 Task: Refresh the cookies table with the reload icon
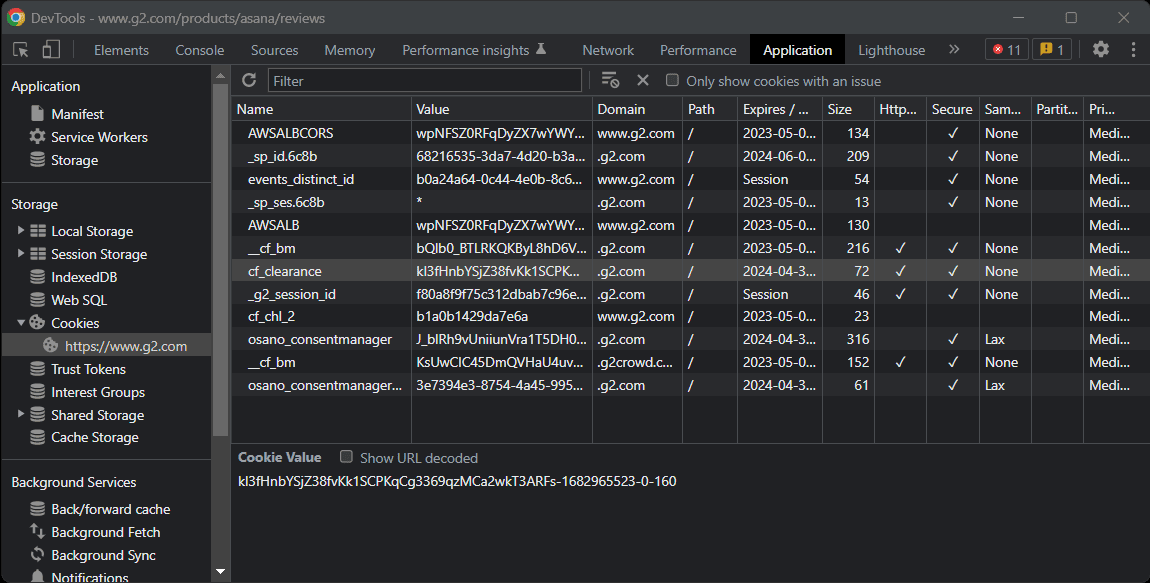249,81
